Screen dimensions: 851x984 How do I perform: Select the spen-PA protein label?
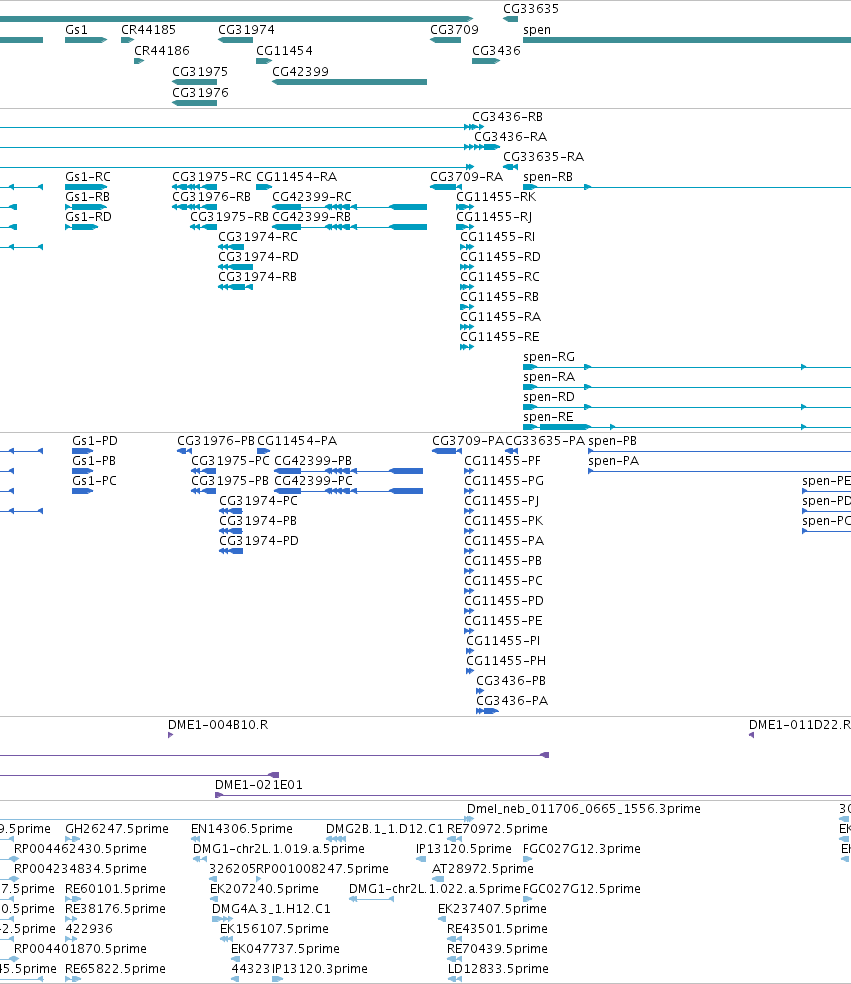click(x=614, y=461)
